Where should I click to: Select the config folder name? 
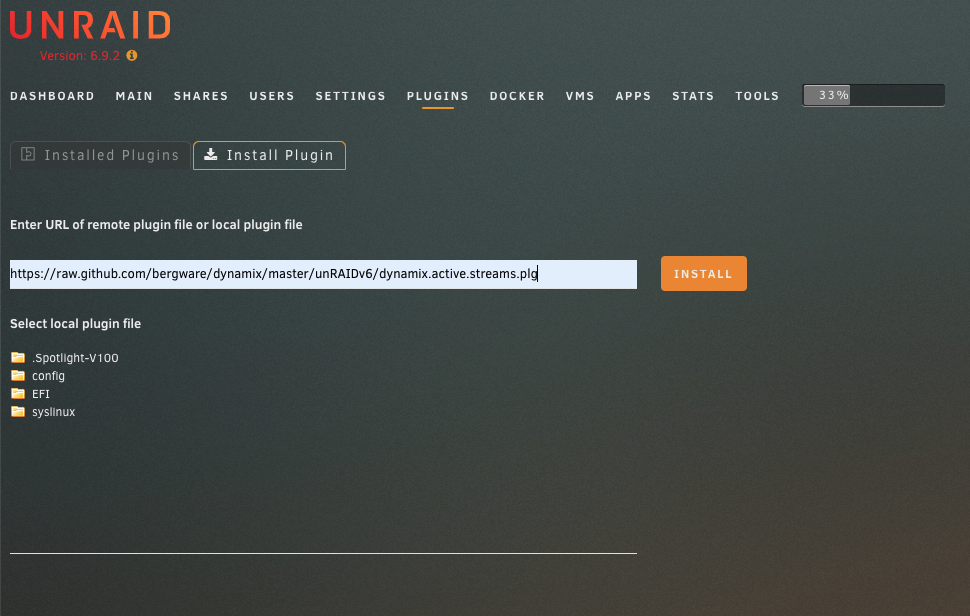click(x=48, y=376)
